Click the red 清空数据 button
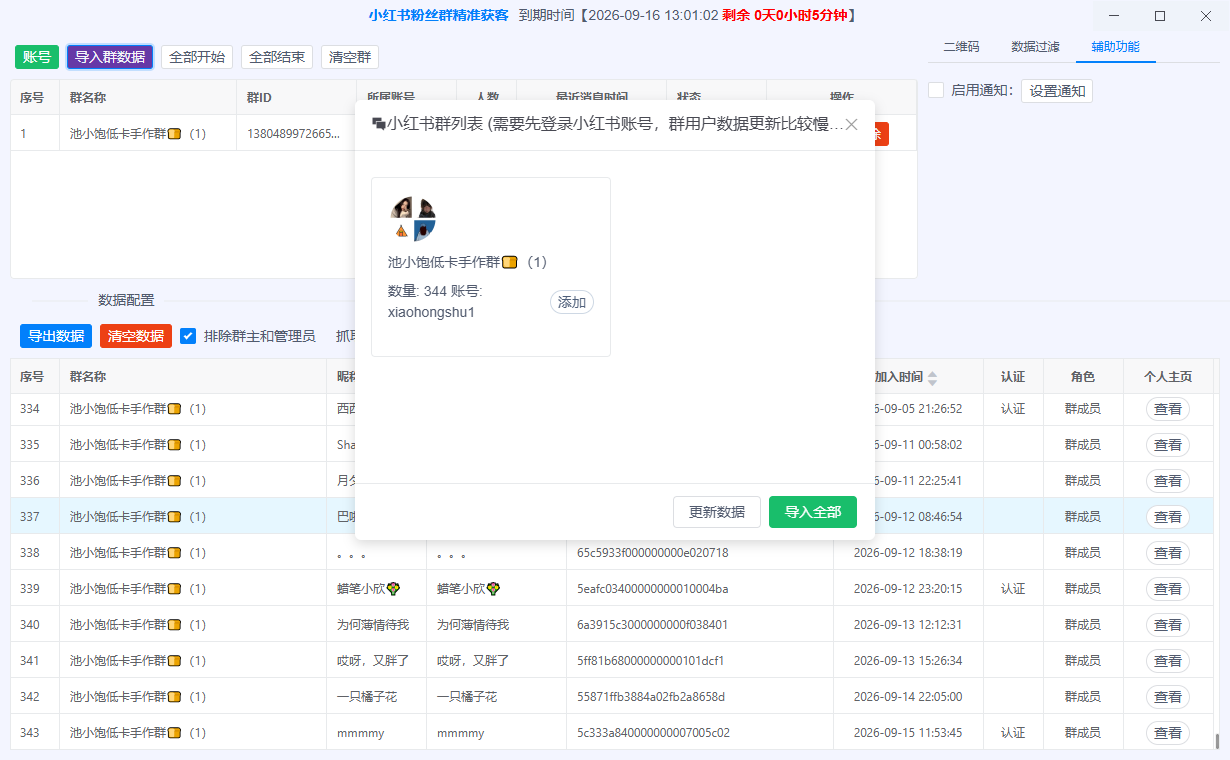 coord(136,336)
